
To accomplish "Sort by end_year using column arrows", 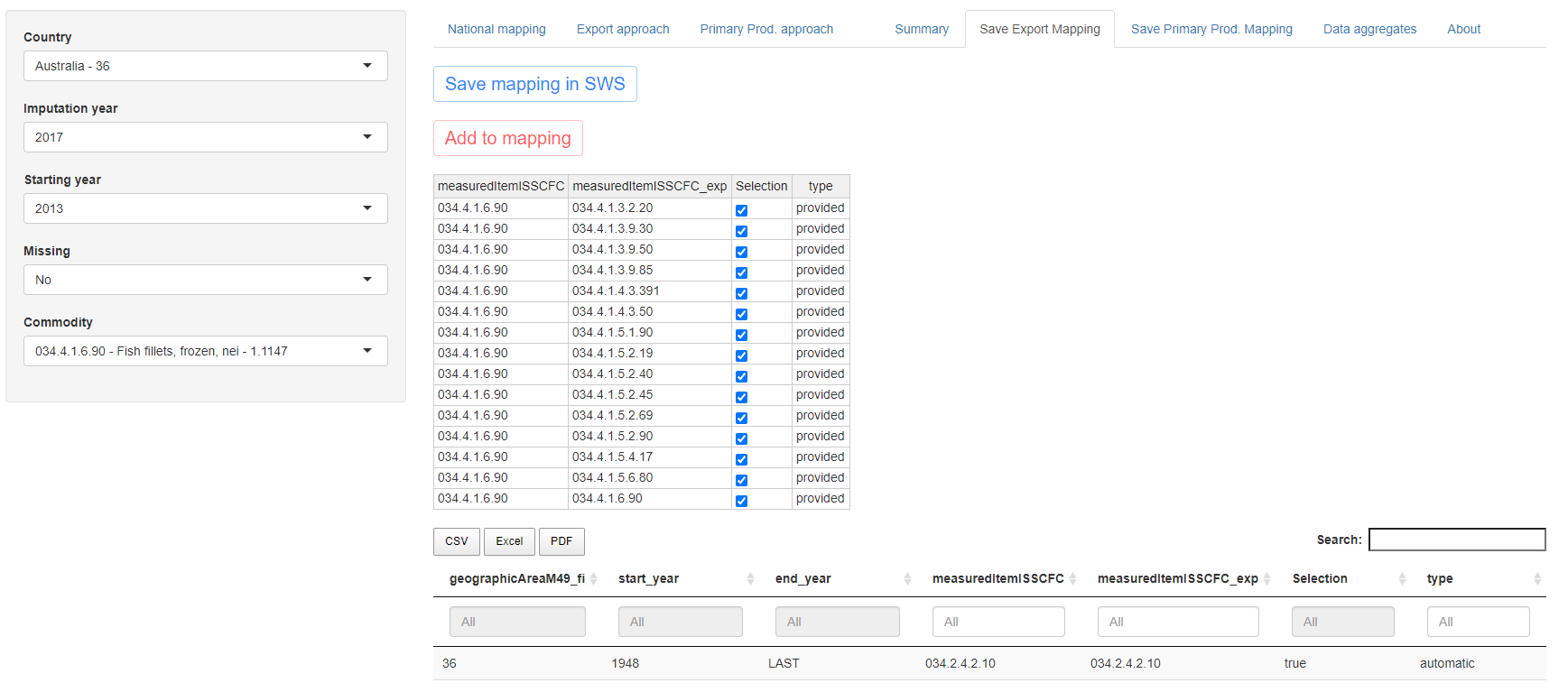I will [907, 579].
